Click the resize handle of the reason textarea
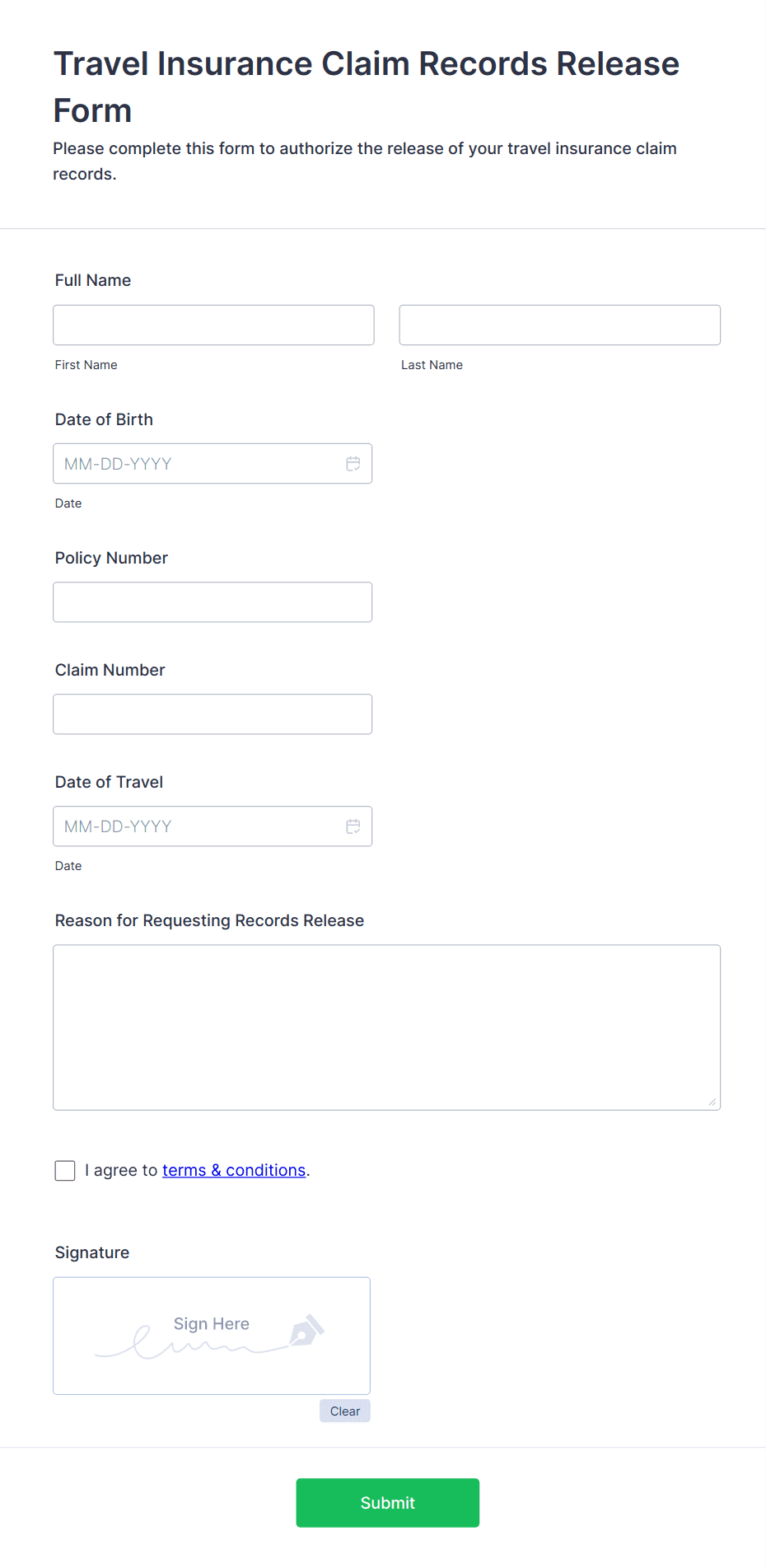This screenshot has width=766, height=1568. (712, 1102)
